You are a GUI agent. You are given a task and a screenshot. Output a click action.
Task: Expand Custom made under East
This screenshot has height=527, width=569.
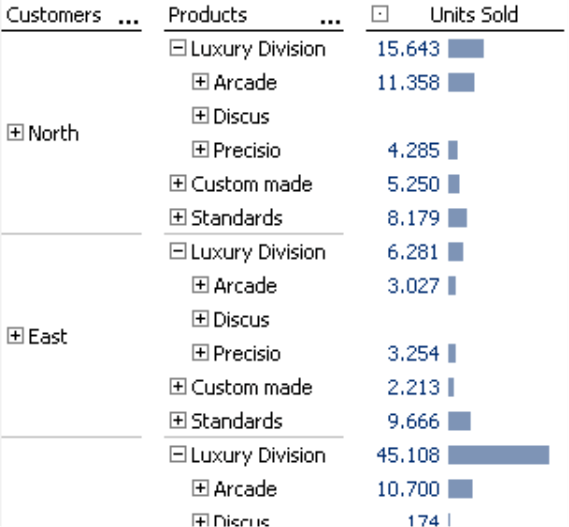click(x=178, y=387)
